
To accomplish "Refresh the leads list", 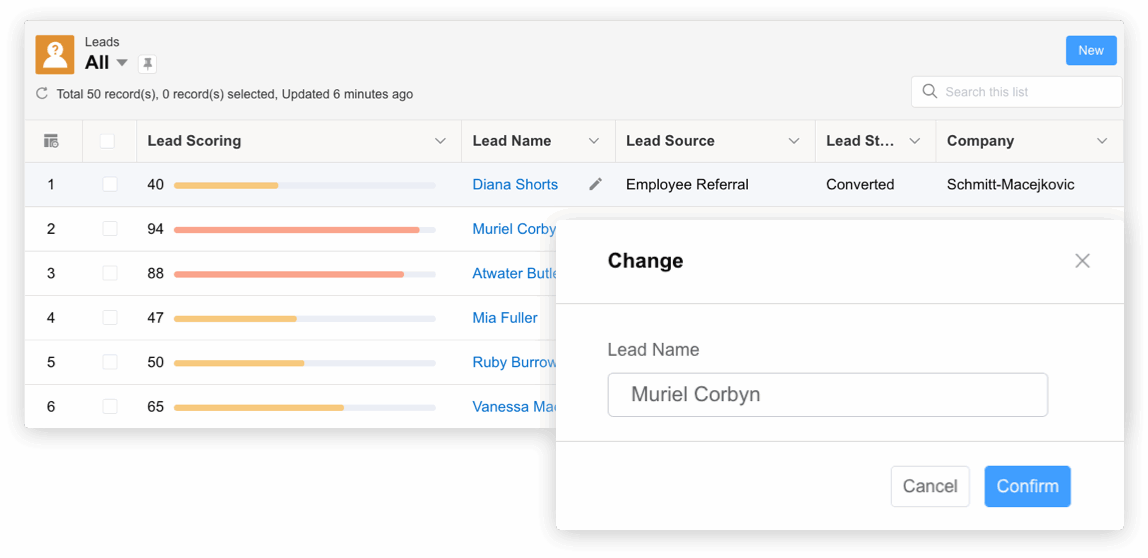I will (x=42, y=94).
